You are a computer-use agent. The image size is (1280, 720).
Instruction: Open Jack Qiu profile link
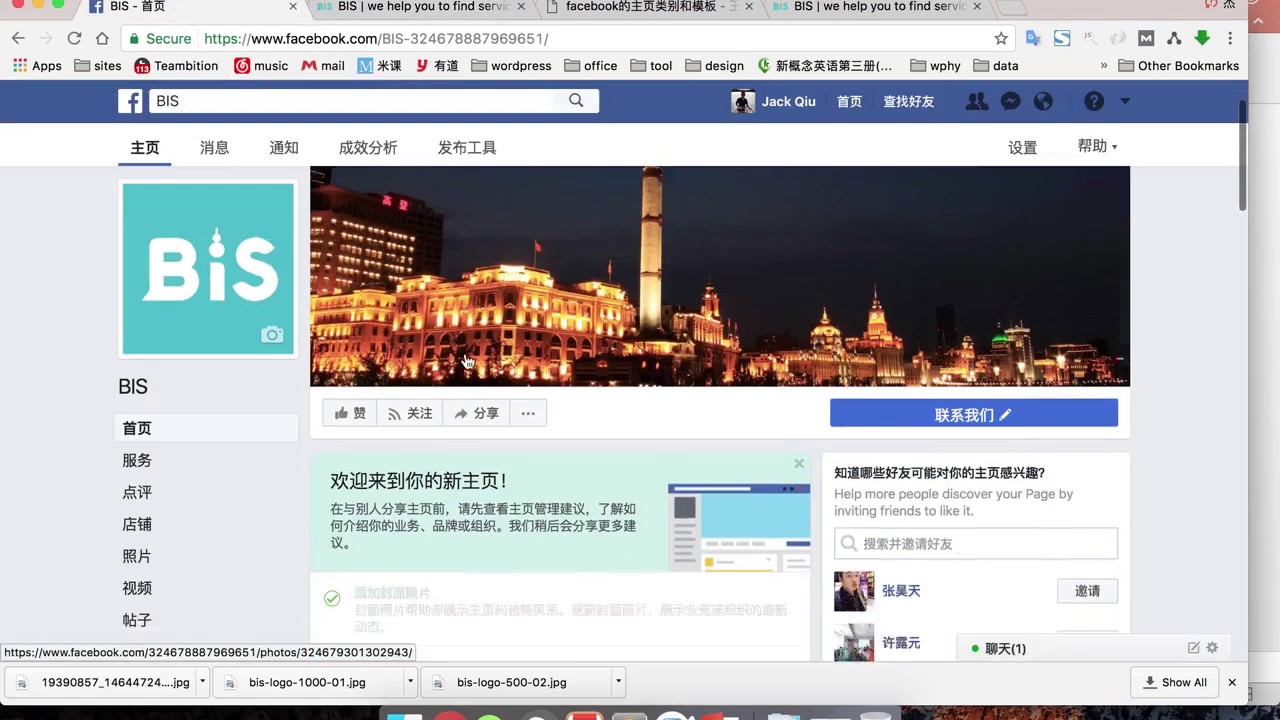(774, 101)
